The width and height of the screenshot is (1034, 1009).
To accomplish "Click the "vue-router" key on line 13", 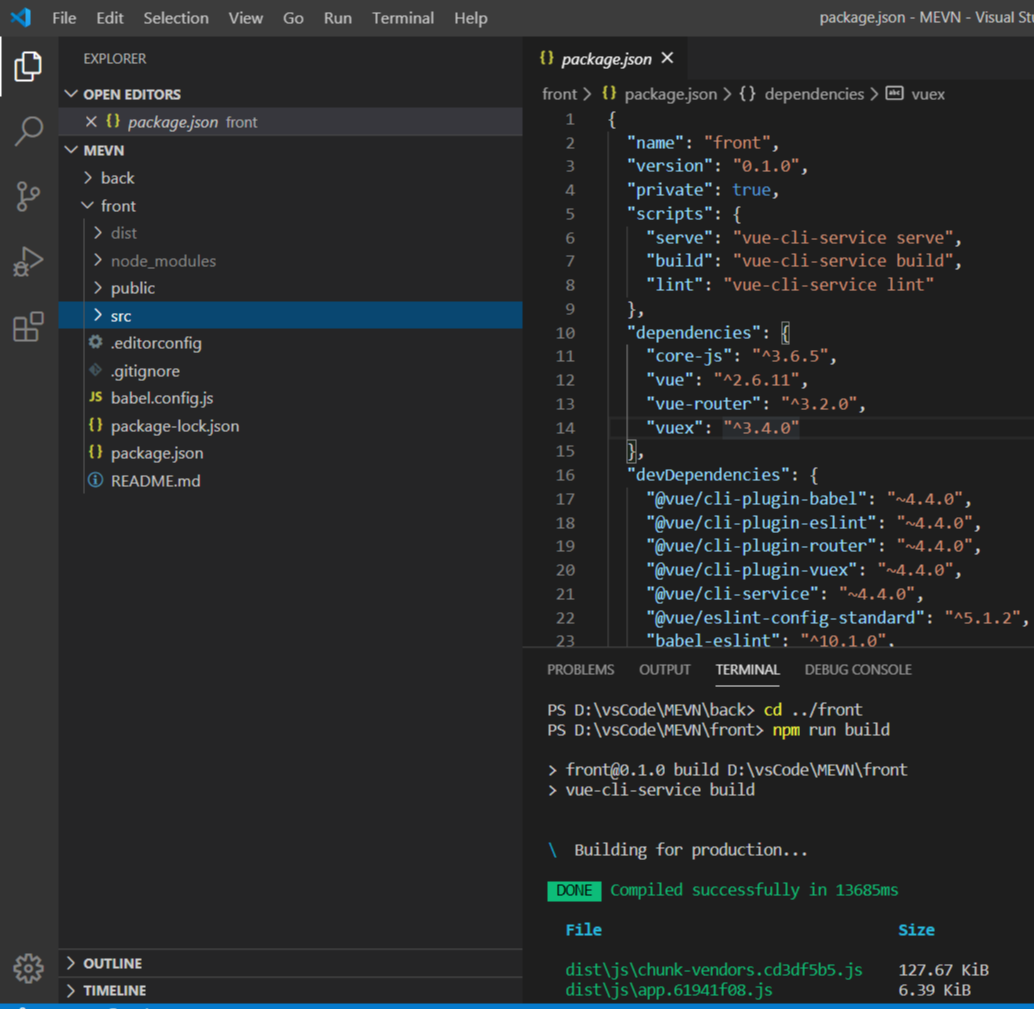I will coord(704,404).
